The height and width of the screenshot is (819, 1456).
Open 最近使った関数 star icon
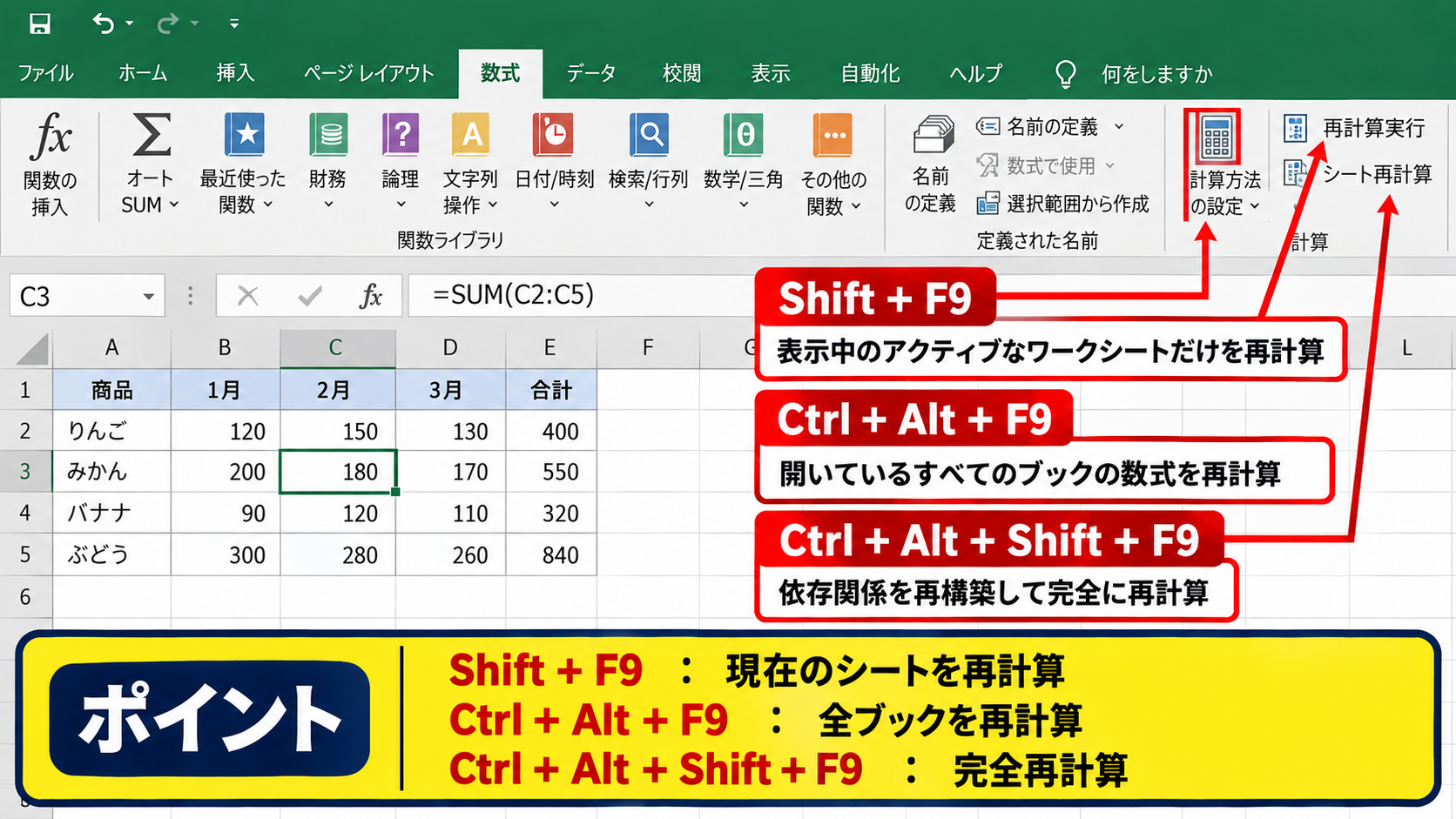243,135
